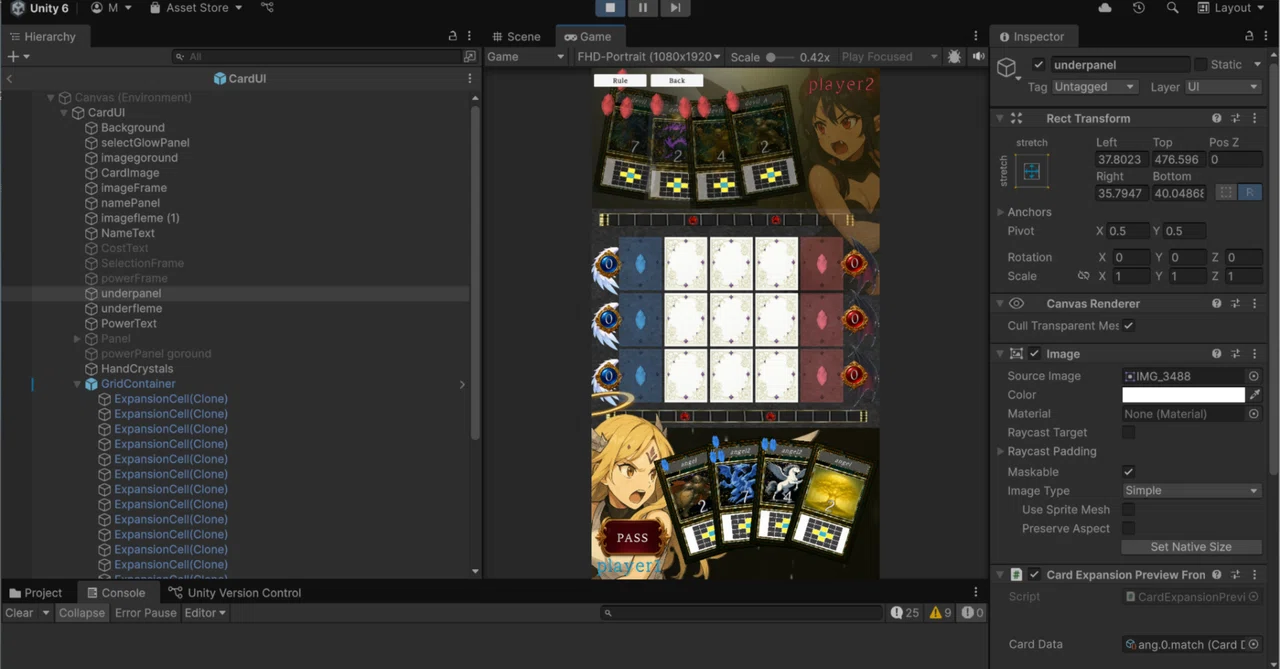Click the version control branch icon in toolbar
The image size is (1280, 669).
click(x=267, y=8)
